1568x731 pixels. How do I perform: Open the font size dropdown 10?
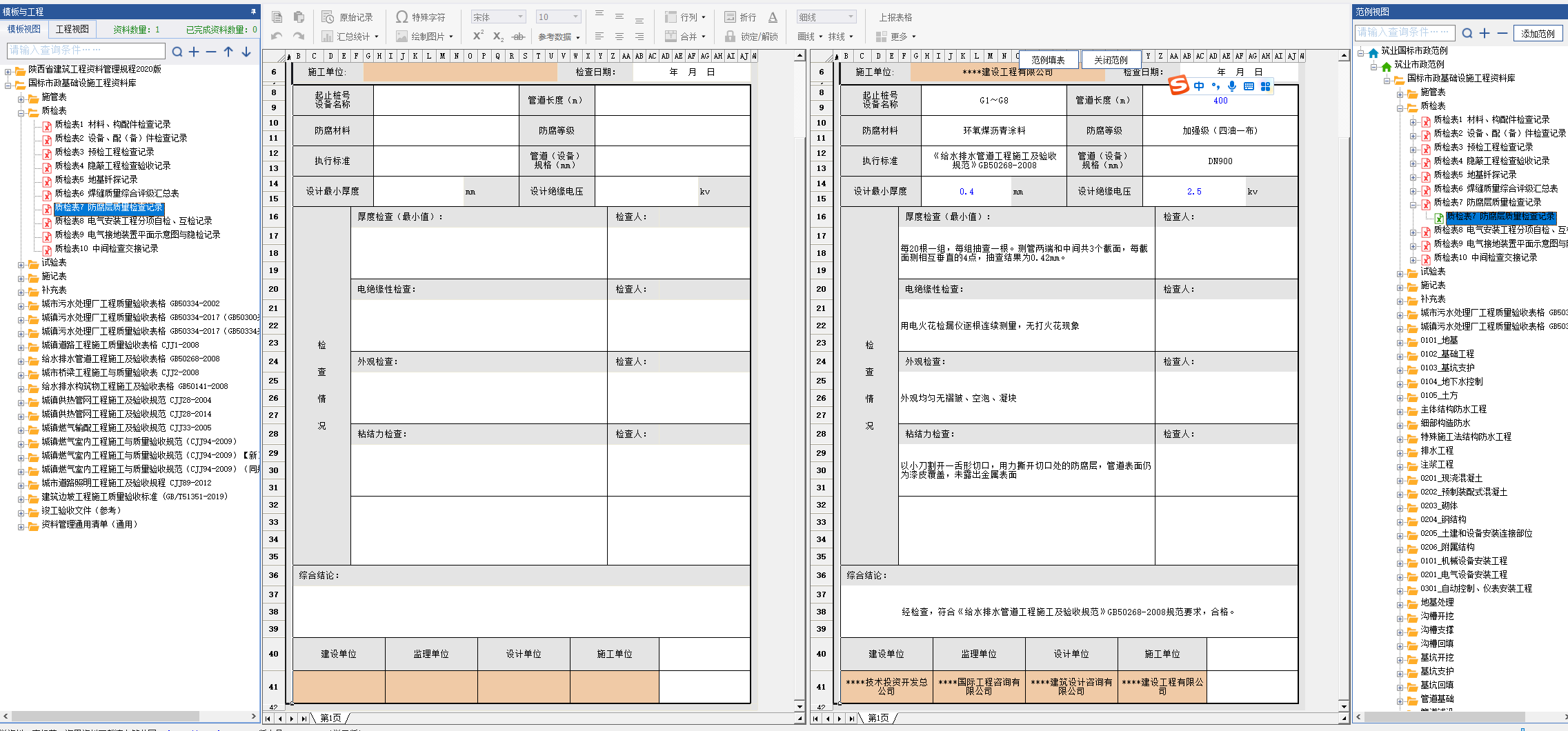pyautogui.click(x=559, y=17)
